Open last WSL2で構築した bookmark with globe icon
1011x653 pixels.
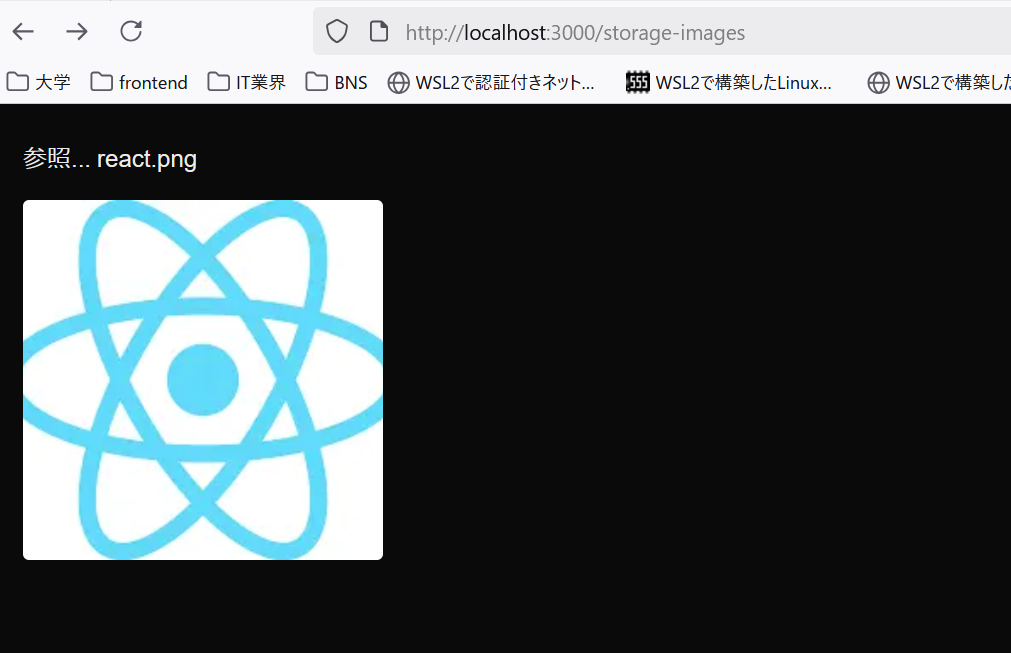[x=938, y=83]
